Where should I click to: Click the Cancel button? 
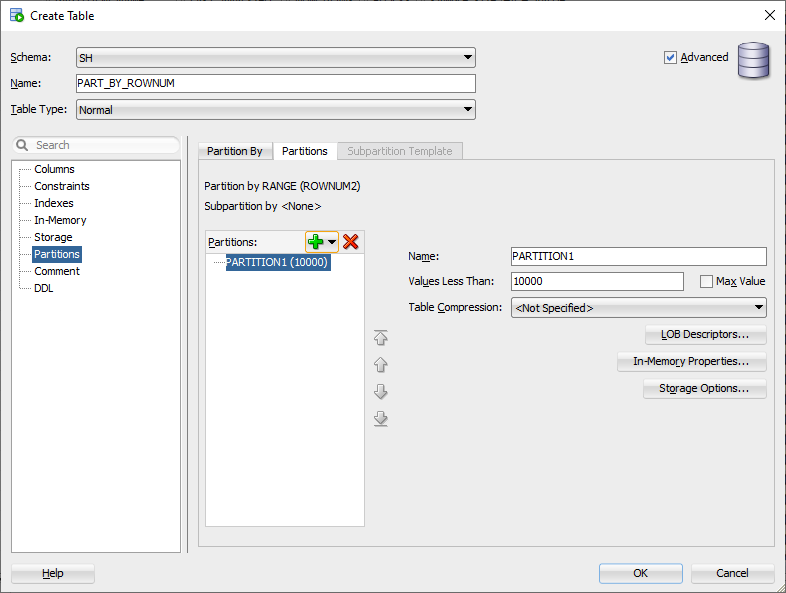(x=732, y=573)
